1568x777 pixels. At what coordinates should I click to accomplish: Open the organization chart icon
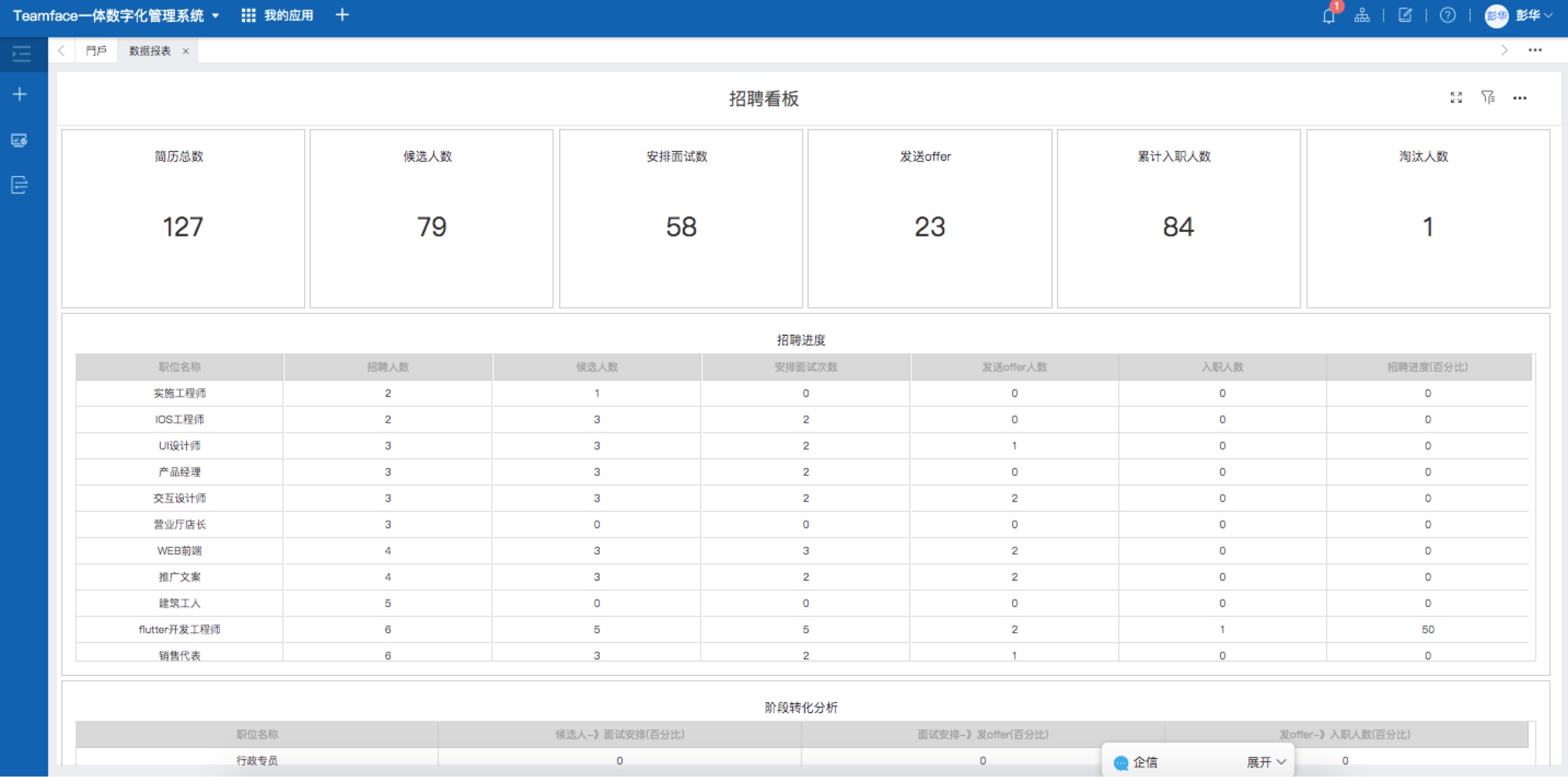point(1362,16)
